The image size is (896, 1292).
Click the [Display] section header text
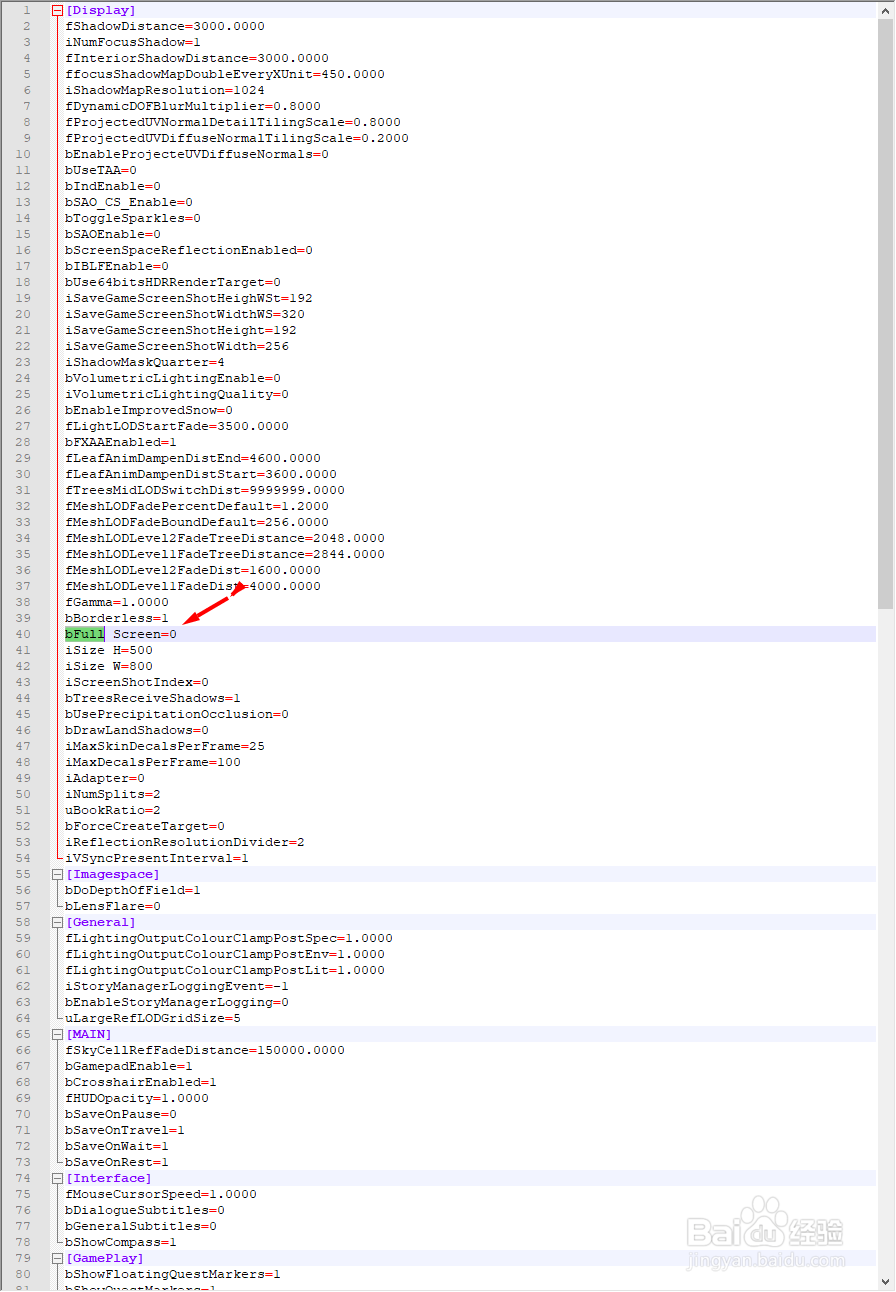point(101,10)
